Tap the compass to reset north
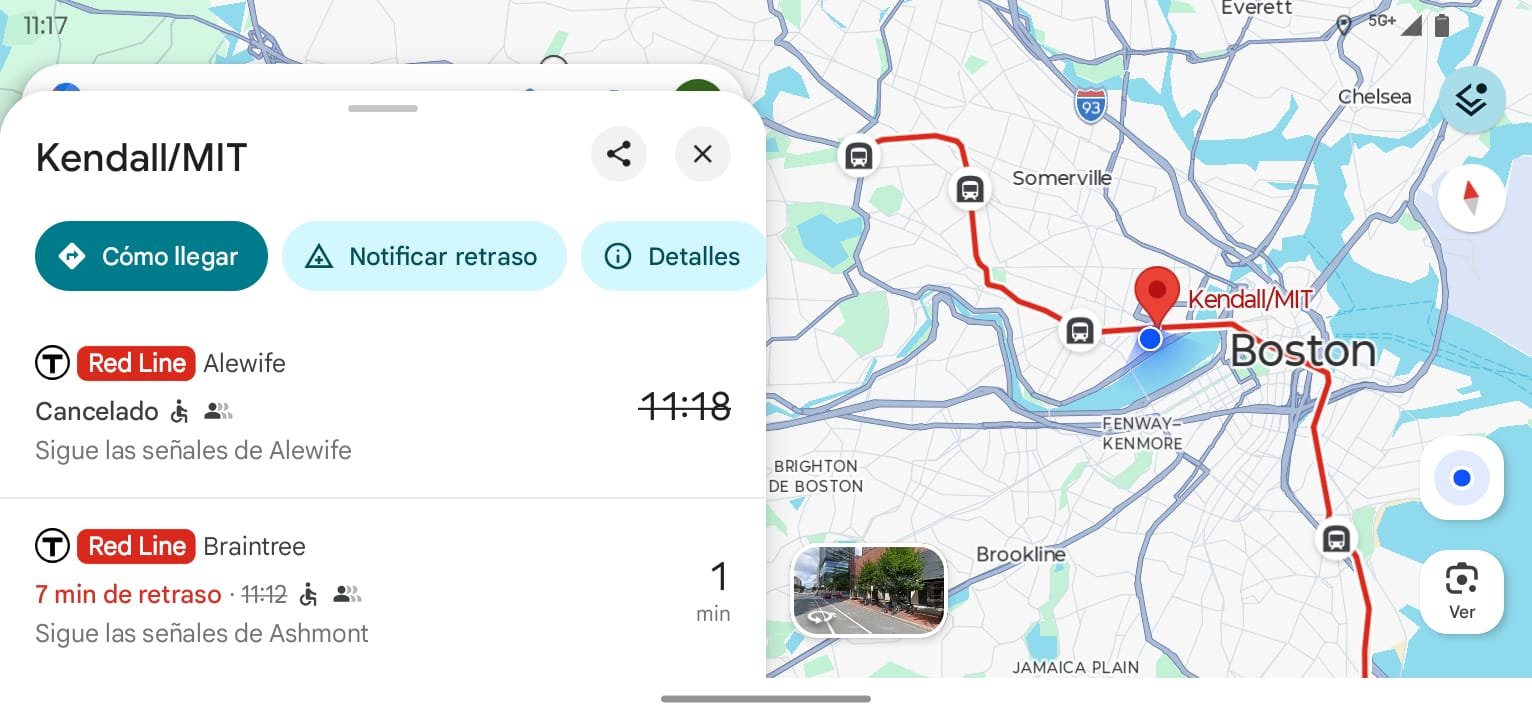Screen dimensions: 1532x720 point(1471,198)
